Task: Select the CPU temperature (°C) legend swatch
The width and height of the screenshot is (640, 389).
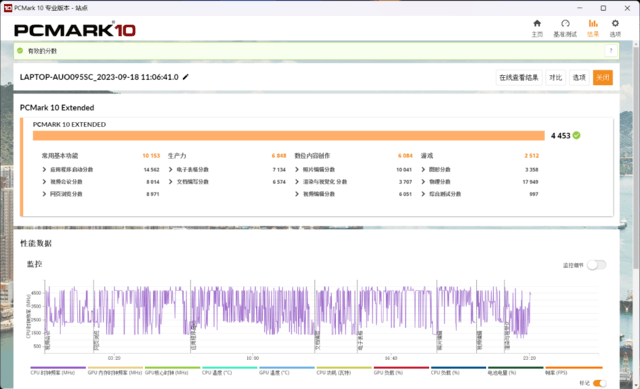Action: click(x=229, y=368)
